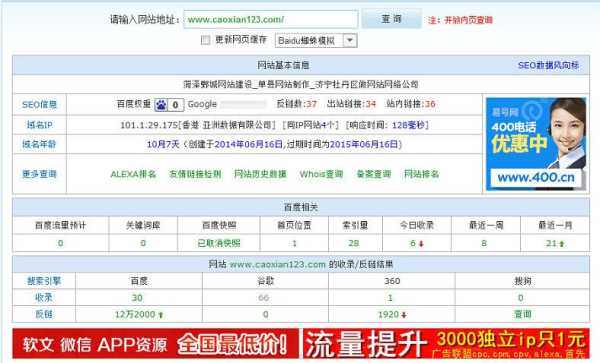Click the 查询 search button

[391, 19]
